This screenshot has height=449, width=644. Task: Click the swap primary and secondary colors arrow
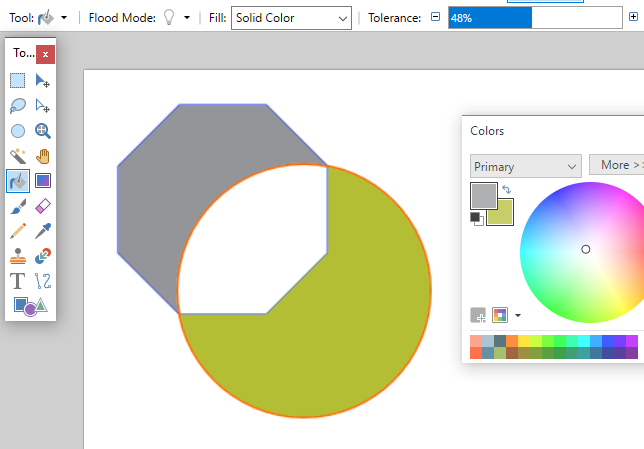tap(506, 189)
